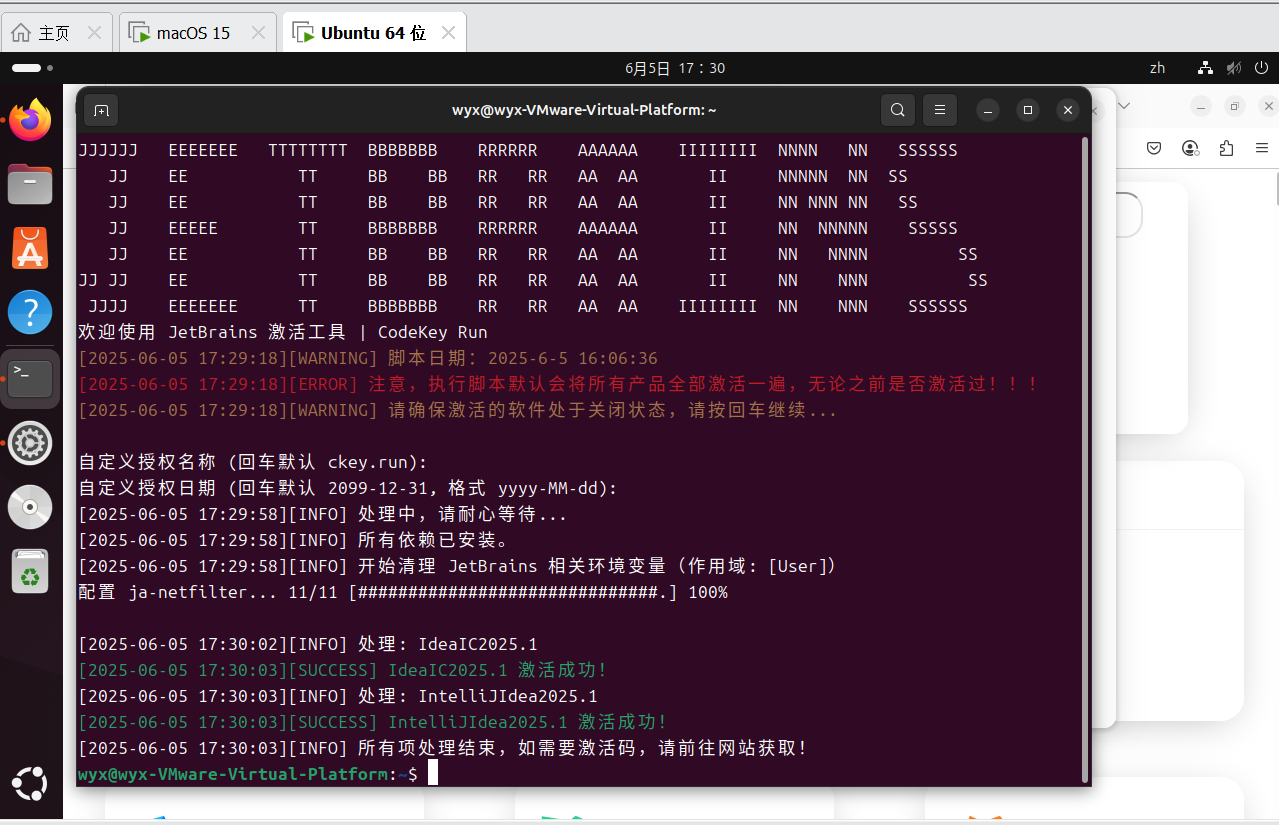Expand Firefox tab list chevron

pos(1124,106)
